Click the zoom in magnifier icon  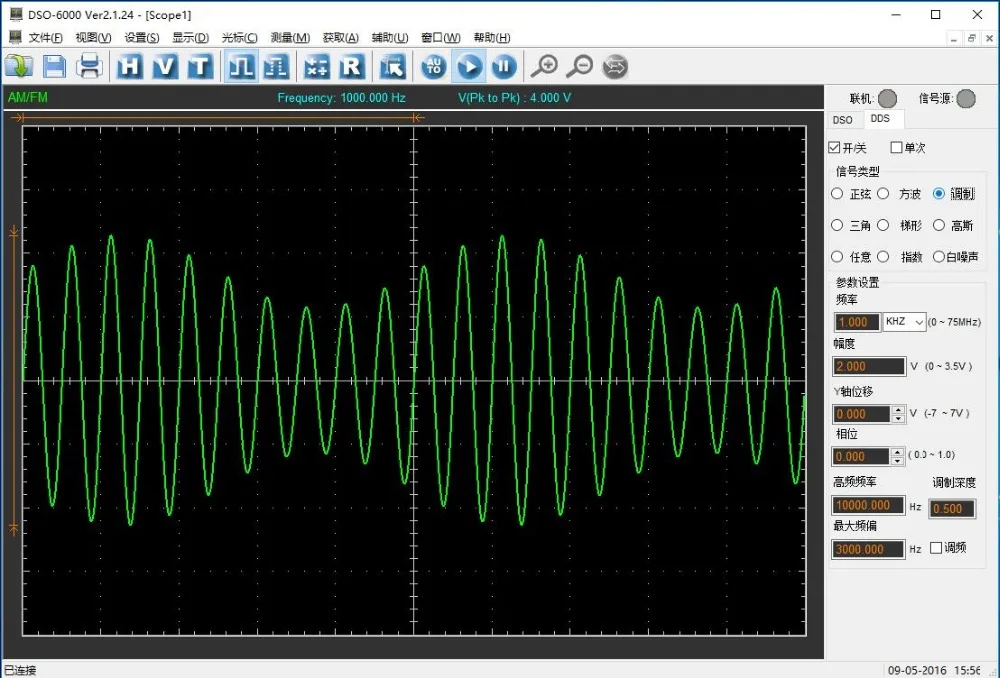point(545,66)
